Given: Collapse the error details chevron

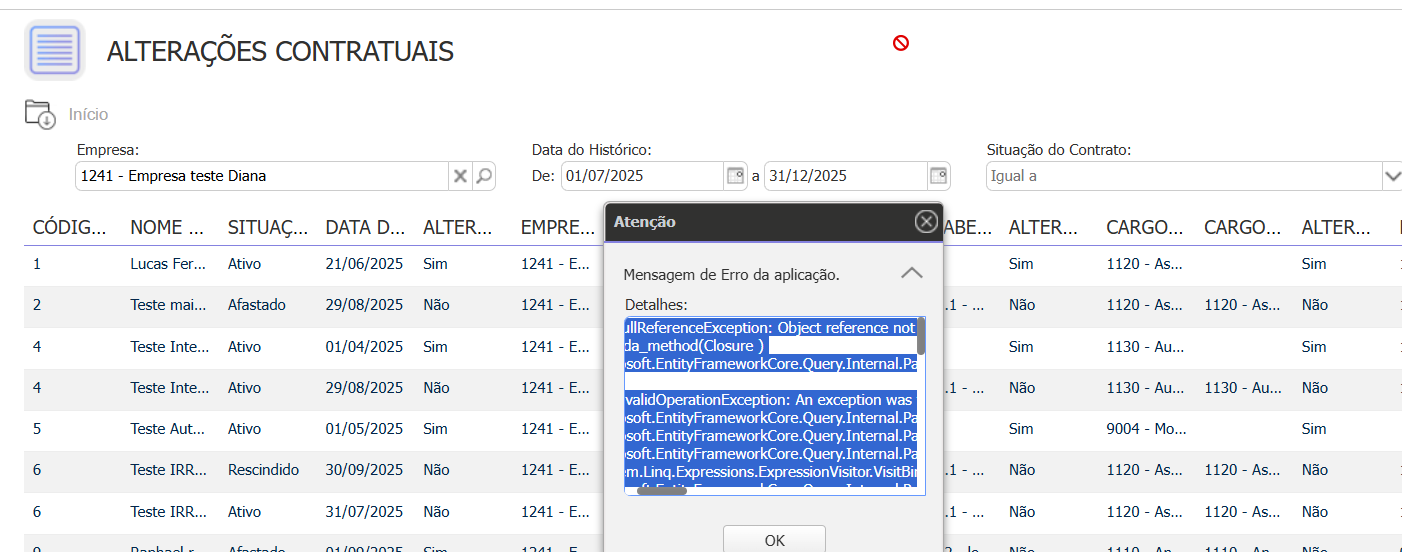Looking at the screenshot, I should click(x=911, y=273).
